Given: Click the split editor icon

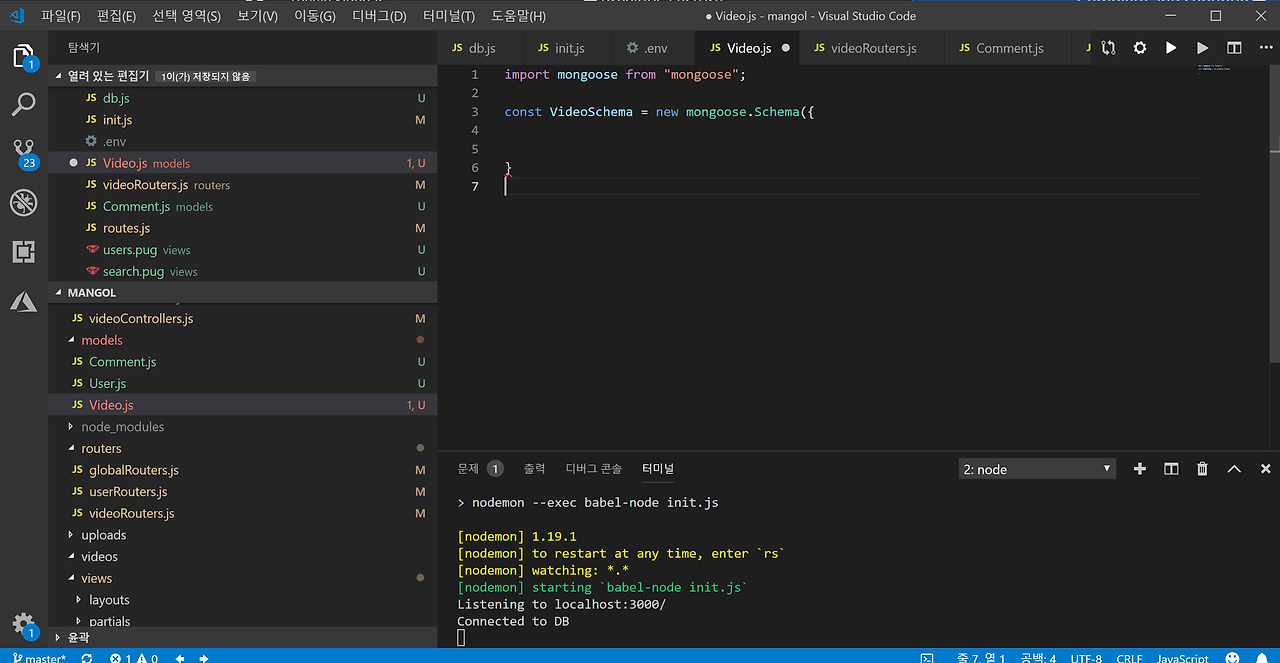Looking at the screenshot, I should click(x=1234, y=48).
